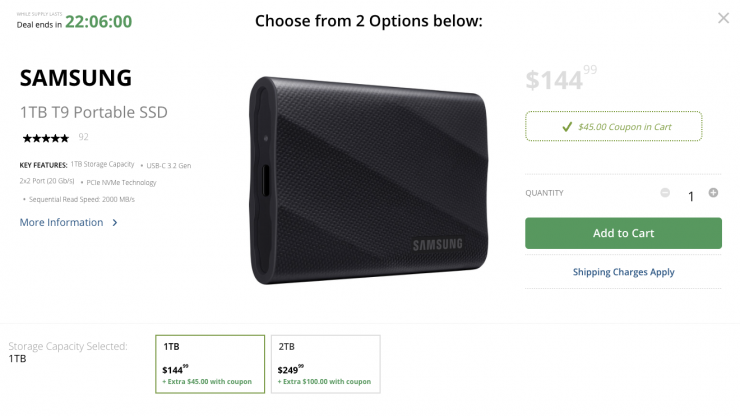The height and width of the screenshot is (416, 740).
Task: Click the deal countdown timer
Action: click(98, 22)
